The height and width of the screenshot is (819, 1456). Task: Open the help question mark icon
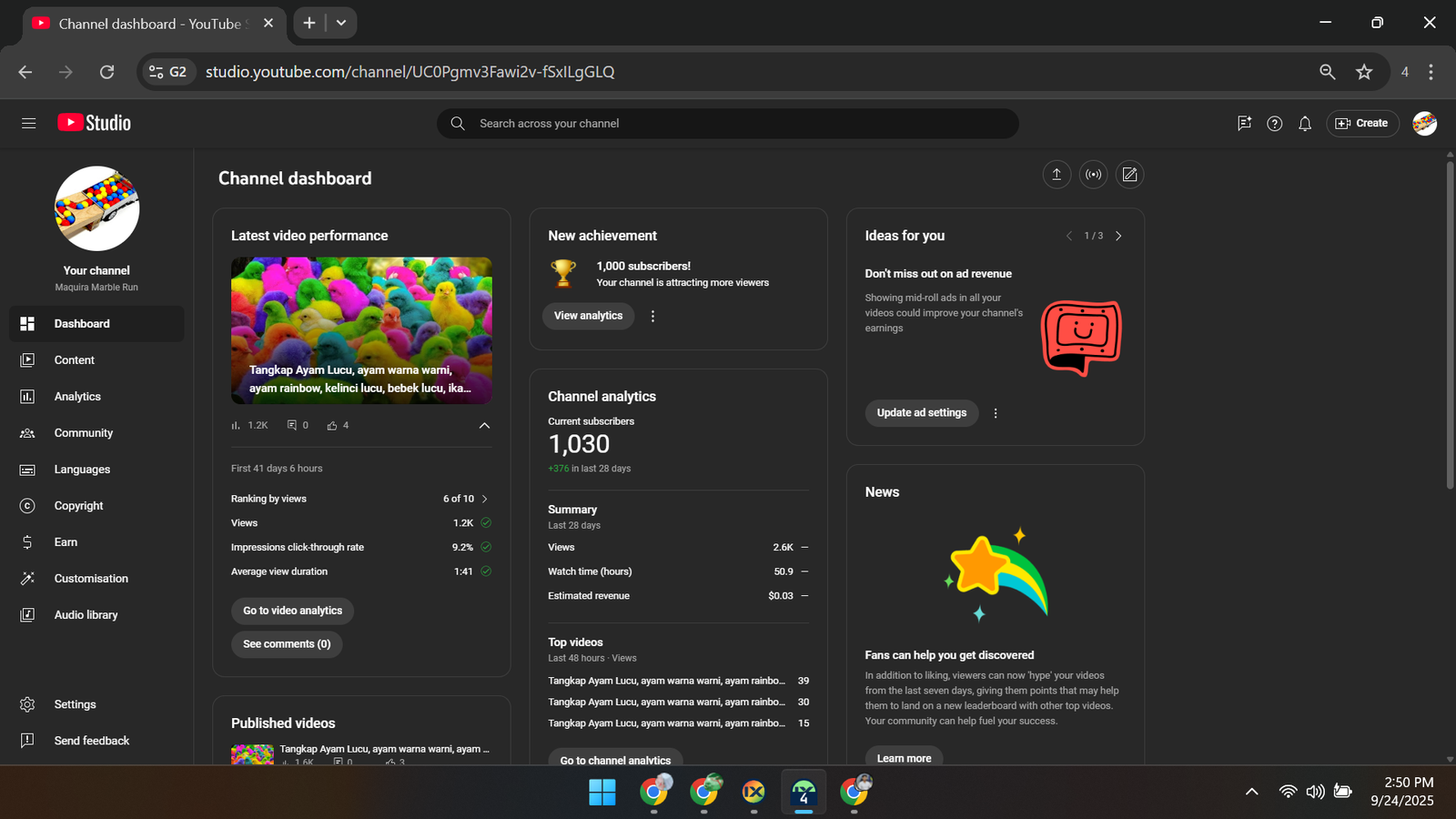(1274, 124)
